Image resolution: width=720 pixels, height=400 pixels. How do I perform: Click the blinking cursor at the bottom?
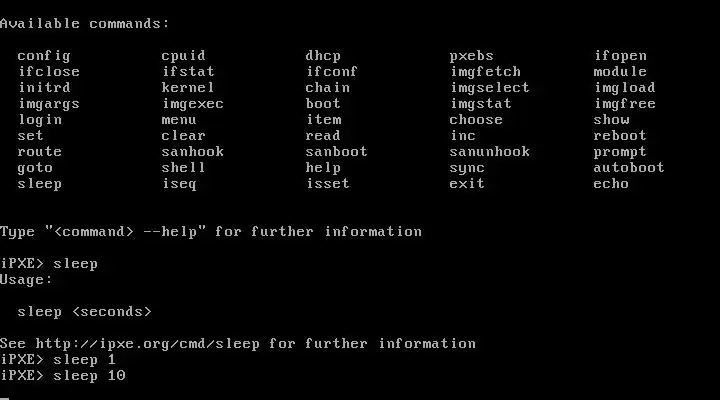[x=5, y=398]
